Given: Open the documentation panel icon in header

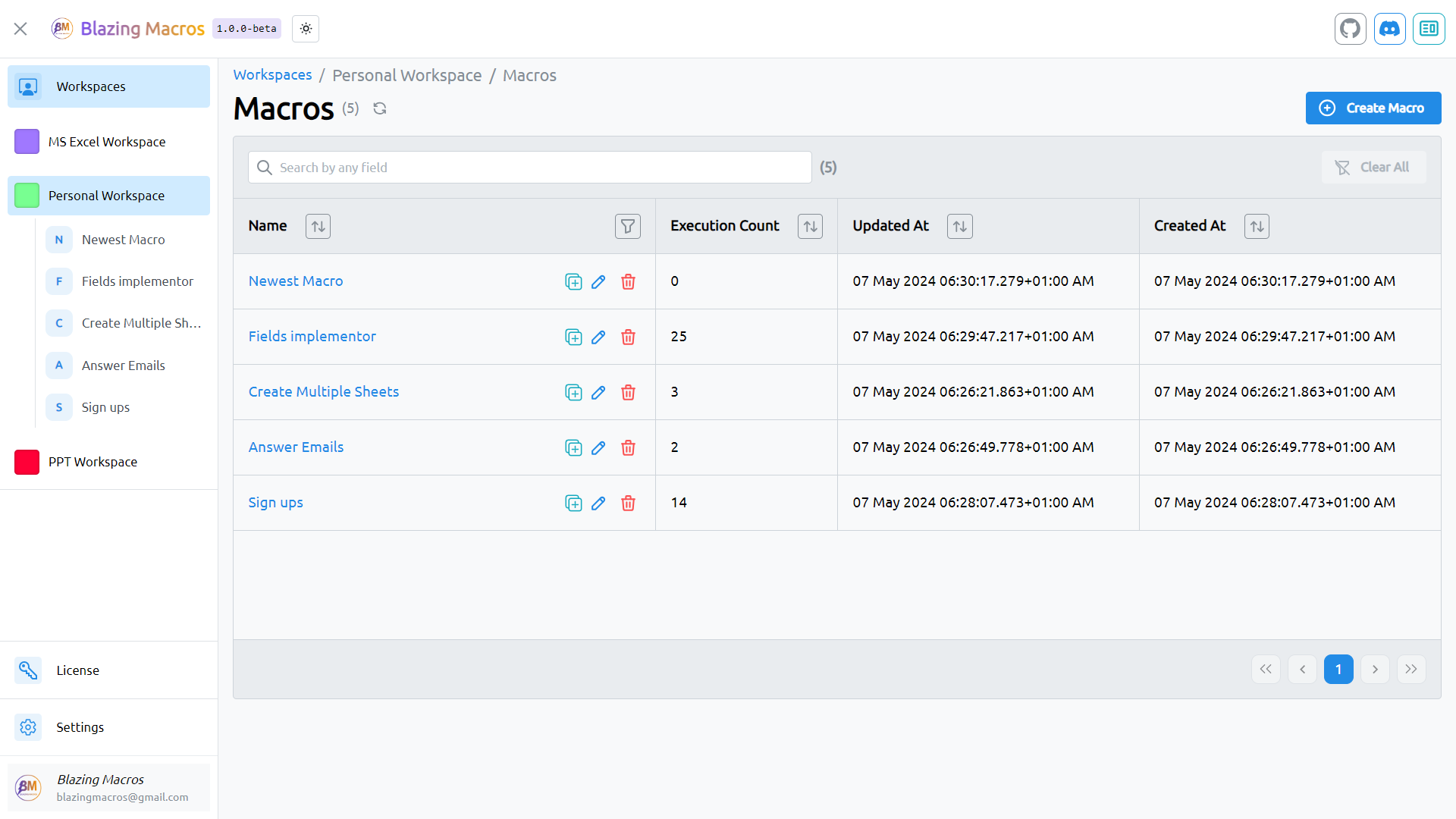Looking at the screenshot, I should [1429, 29].
